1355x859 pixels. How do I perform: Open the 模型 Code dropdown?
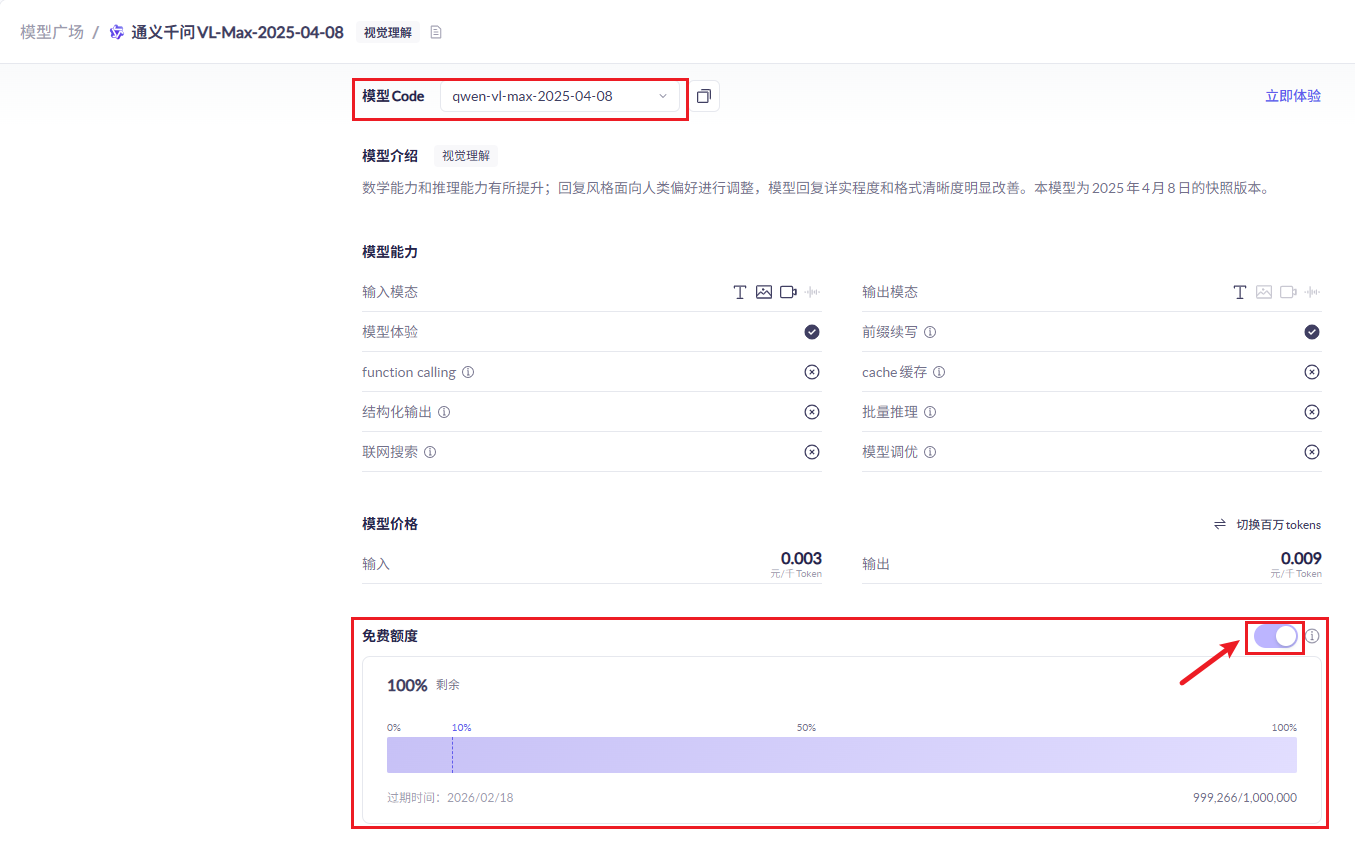coord(559,96)
